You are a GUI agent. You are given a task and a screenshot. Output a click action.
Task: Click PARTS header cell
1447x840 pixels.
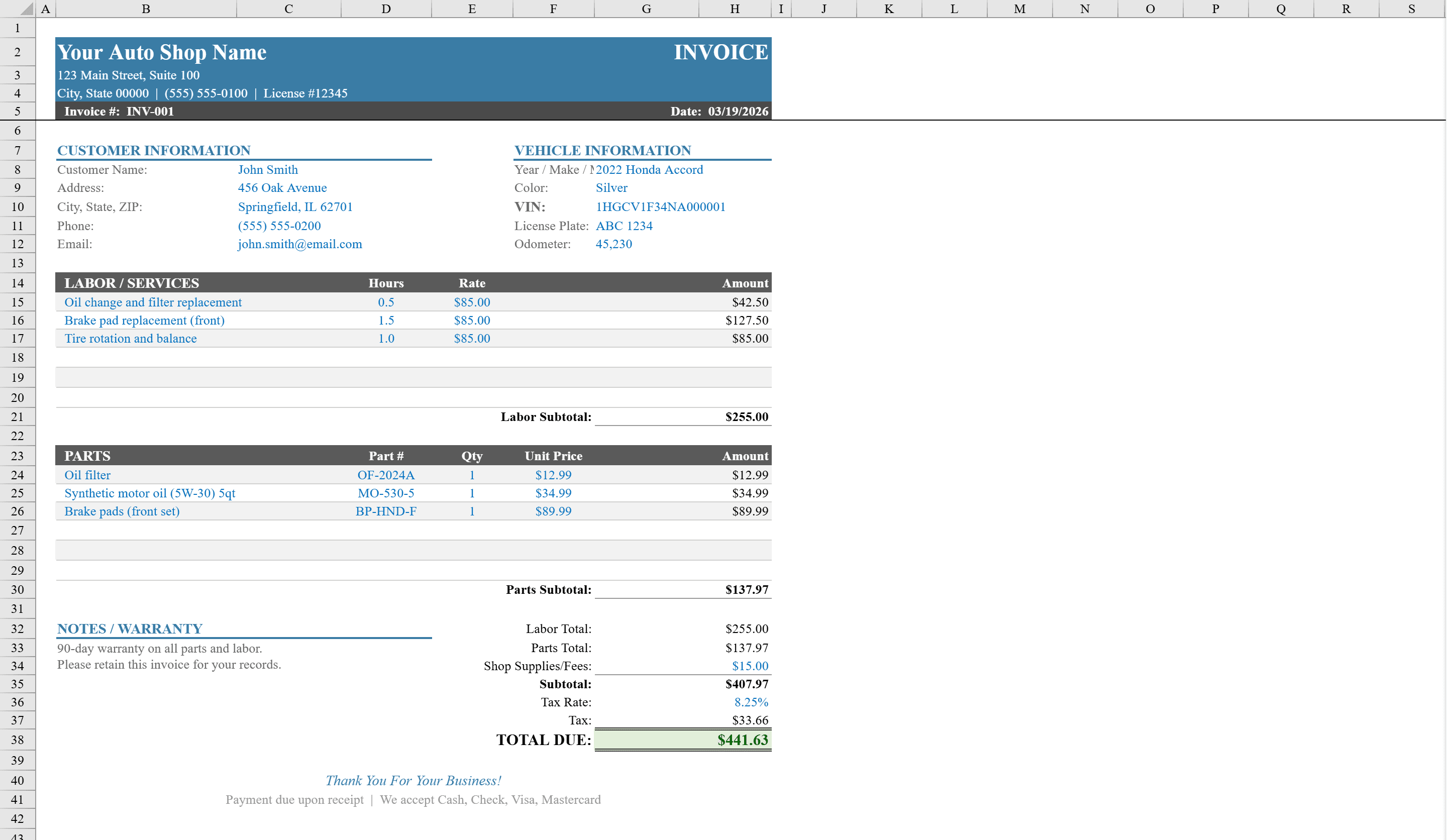(87, 456)
